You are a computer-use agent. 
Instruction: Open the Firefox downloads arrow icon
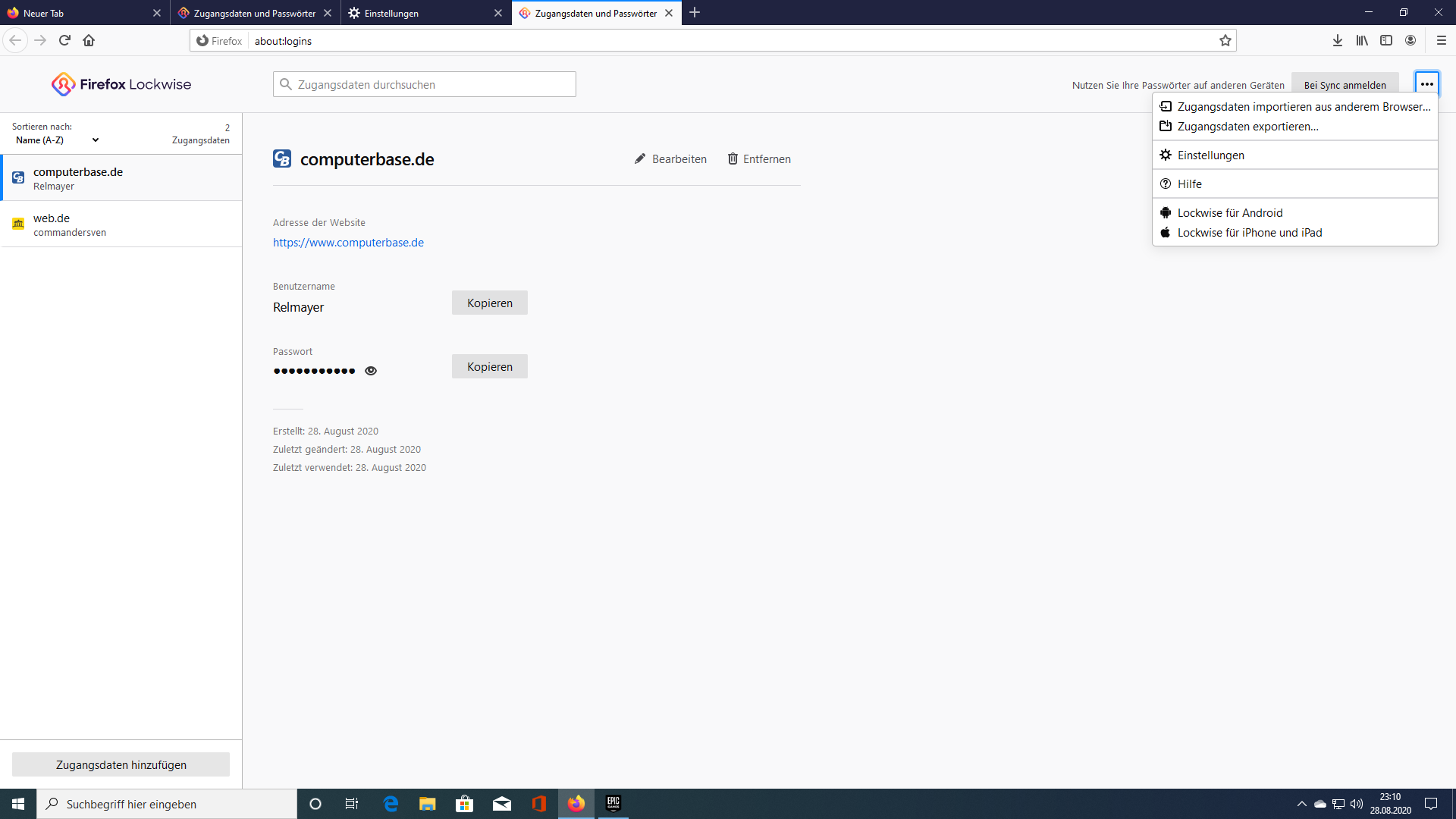1338,41
